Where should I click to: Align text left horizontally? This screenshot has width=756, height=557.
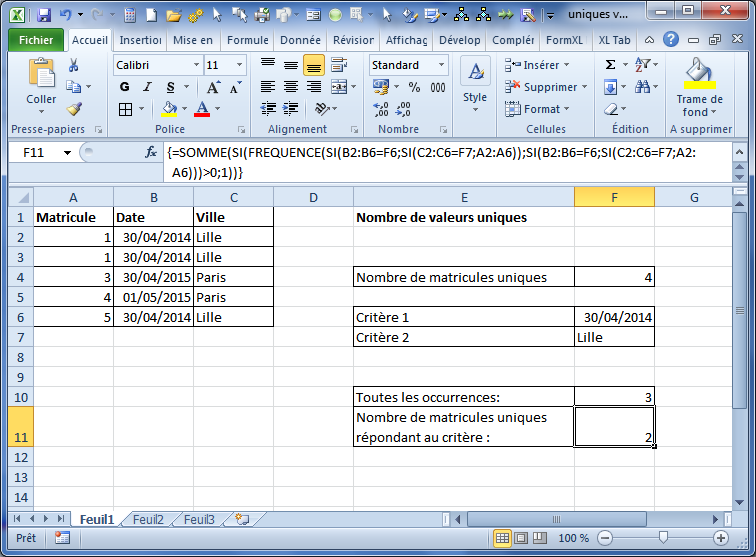pyautogui.click(x=268, y=87)
